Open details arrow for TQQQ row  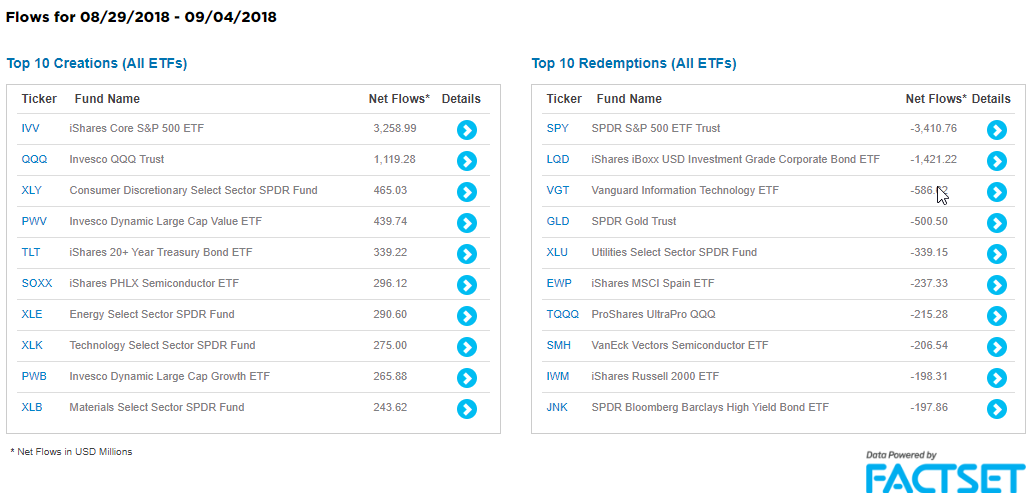coord(997,316)
